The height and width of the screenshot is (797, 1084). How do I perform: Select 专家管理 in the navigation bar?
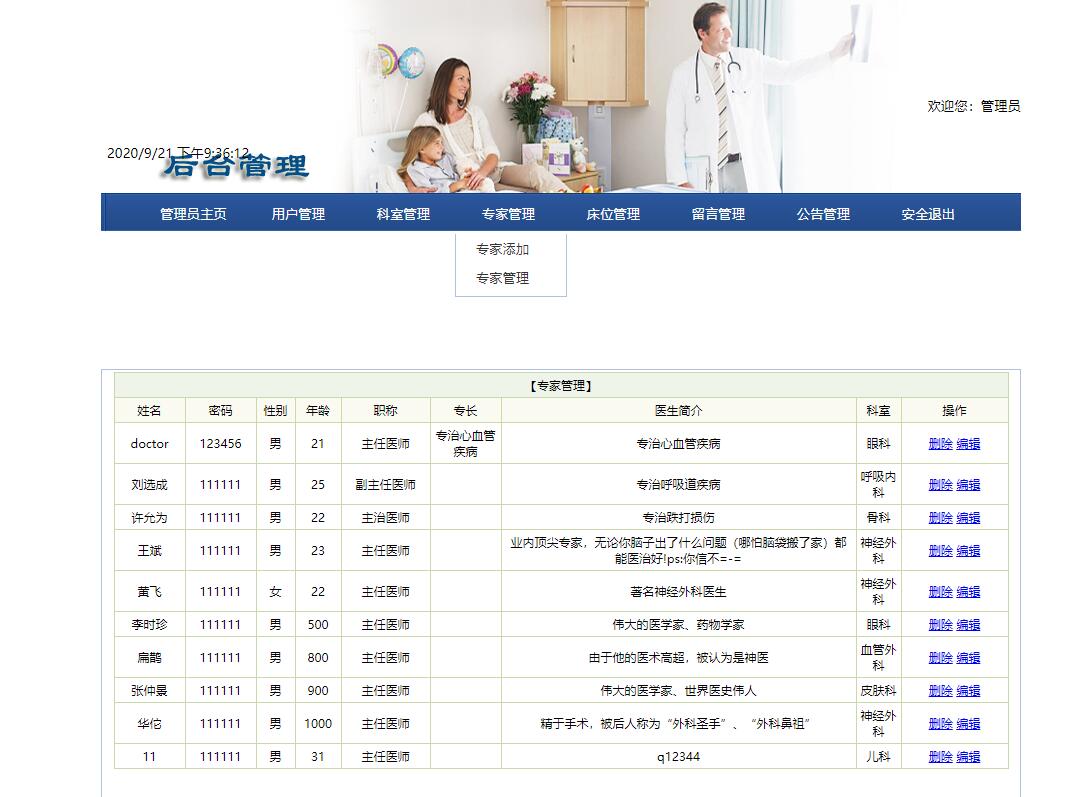(x=506, y=212)
